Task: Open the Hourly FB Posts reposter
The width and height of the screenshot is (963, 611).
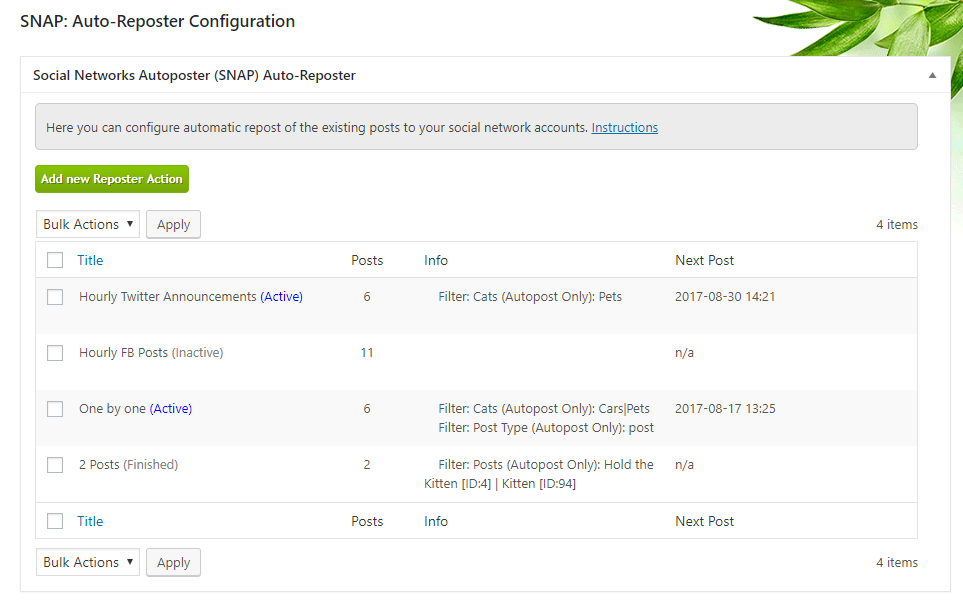Action: [x=124, y=353]
